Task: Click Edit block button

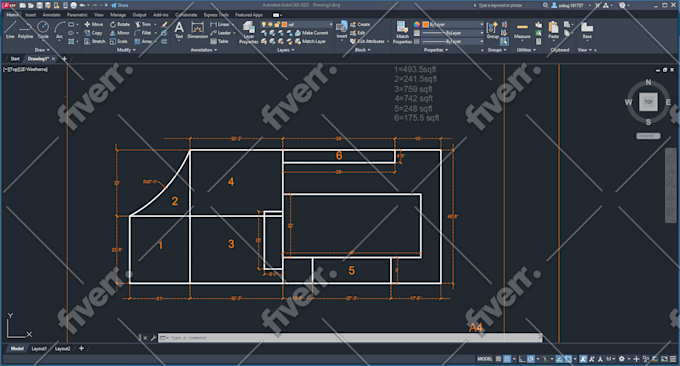Action: pos(358,33)
